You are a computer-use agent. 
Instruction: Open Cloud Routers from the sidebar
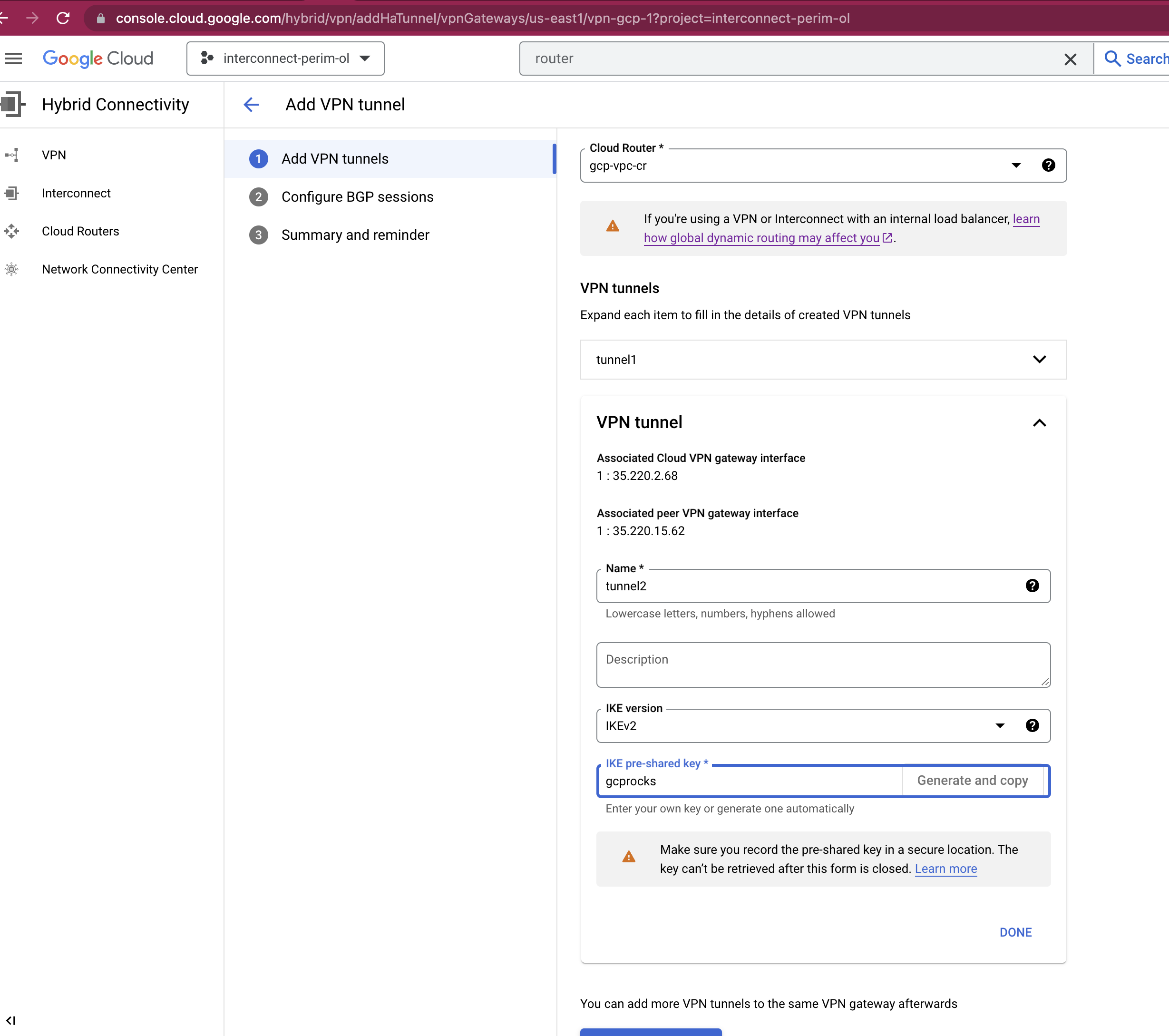pos(80,231)
